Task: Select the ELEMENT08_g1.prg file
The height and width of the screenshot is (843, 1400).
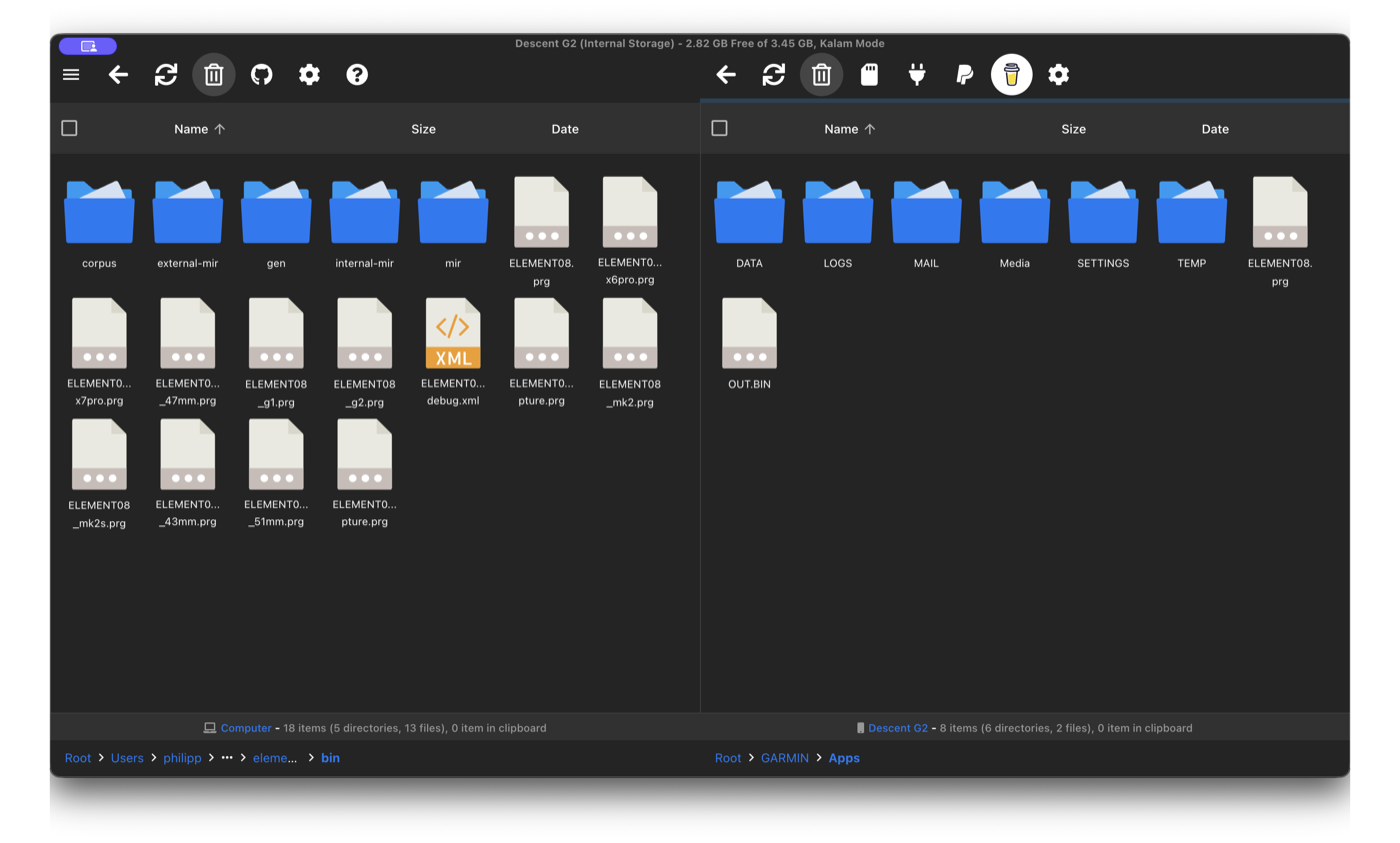Action: [x=276, y=353]
